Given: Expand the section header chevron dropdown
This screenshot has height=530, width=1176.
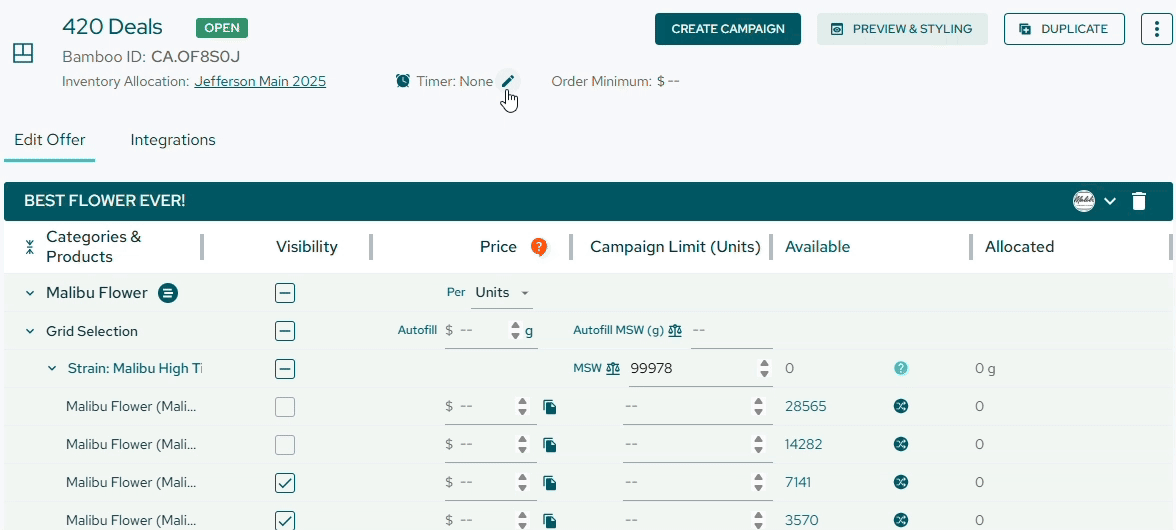Looking at the screenshot, I should (x=1110, y=201).
